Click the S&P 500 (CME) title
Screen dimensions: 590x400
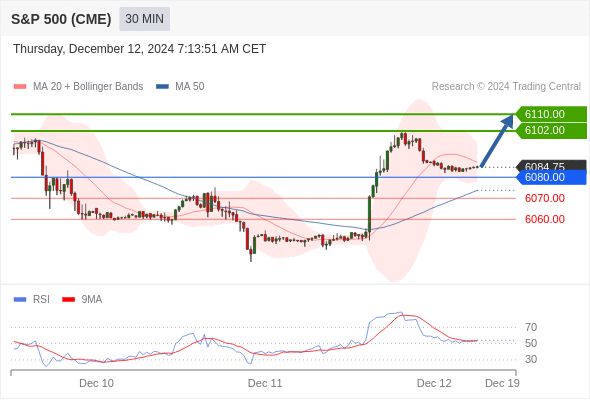point(61,19)
